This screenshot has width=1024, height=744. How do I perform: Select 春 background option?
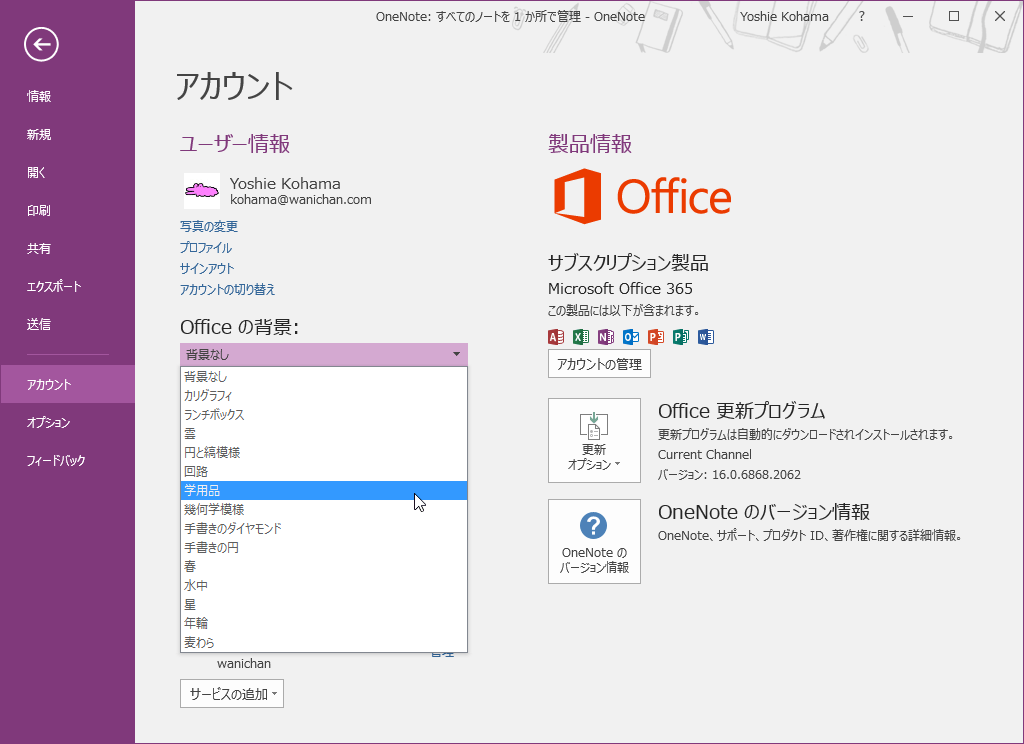tap(324, 566)
